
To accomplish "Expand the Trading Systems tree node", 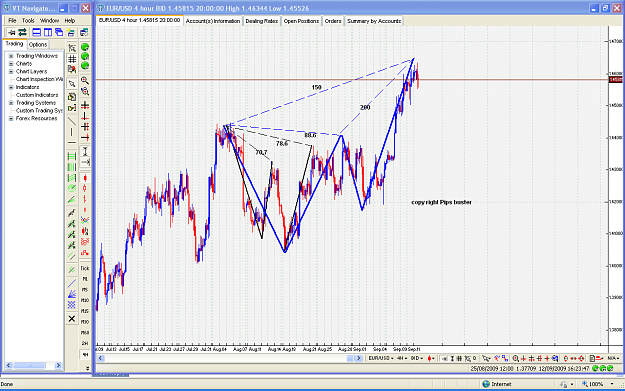I will (11, 103).
